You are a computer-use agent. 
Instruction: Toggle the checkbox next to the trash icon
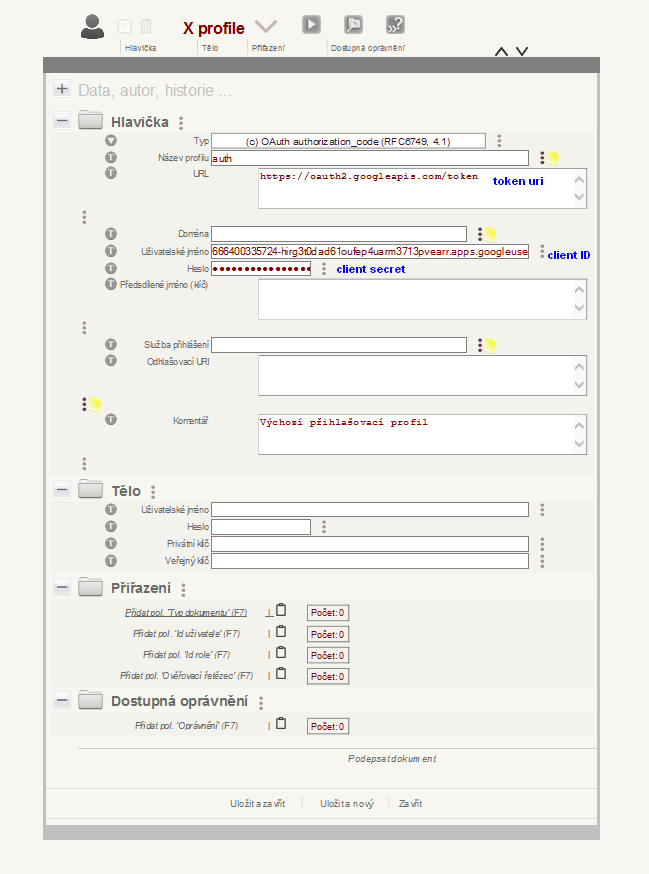click(x=124, y=27)
